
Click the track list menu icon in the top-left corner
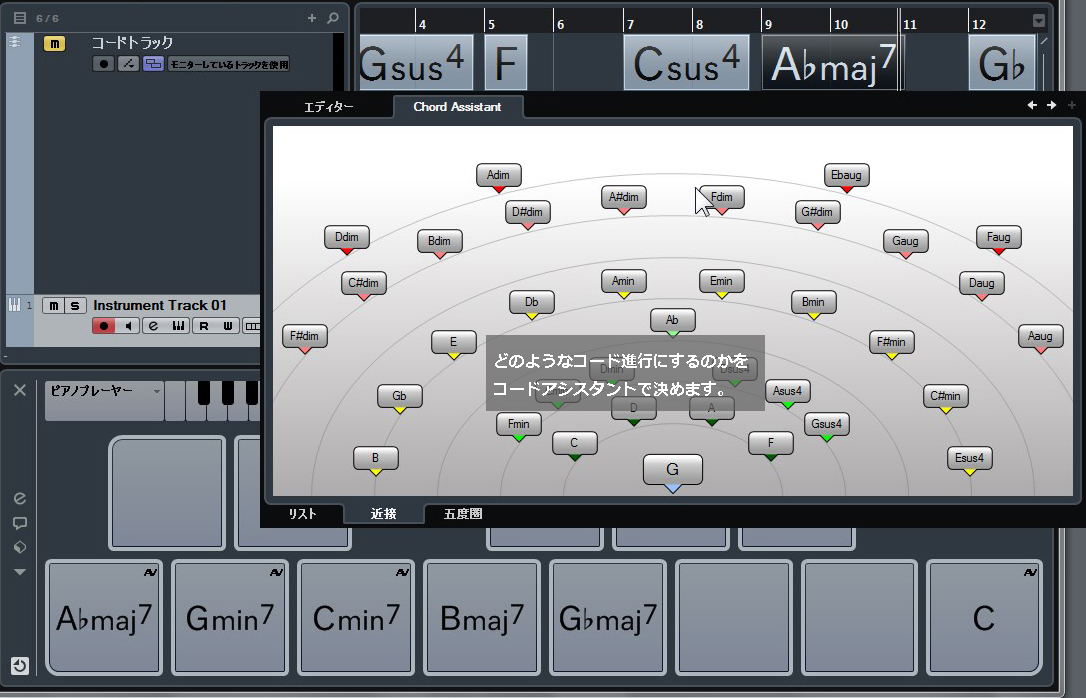click(18, 16)
